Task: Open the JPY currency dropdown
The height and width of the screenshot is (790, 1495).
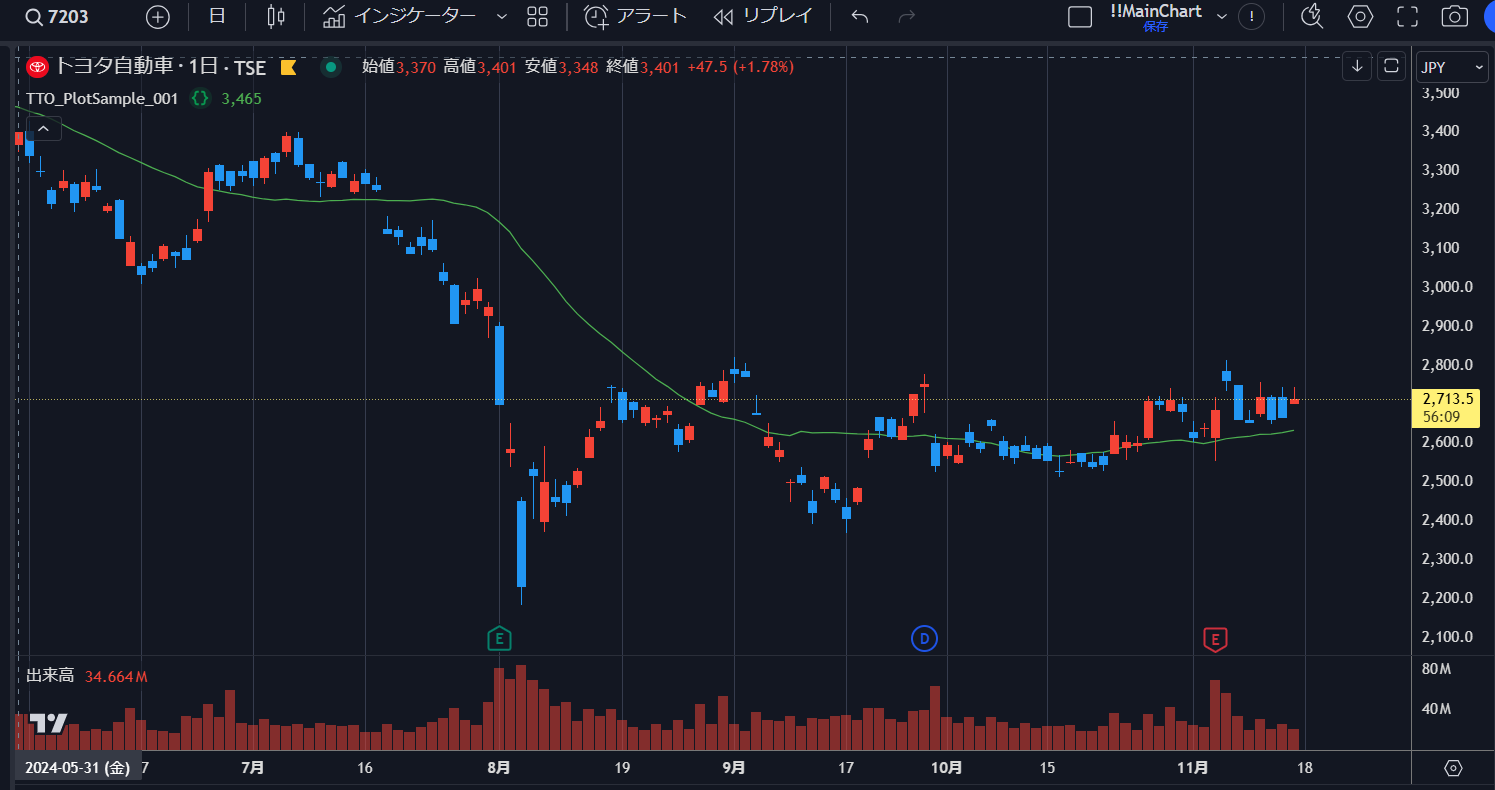Action: pos(1453,67)
